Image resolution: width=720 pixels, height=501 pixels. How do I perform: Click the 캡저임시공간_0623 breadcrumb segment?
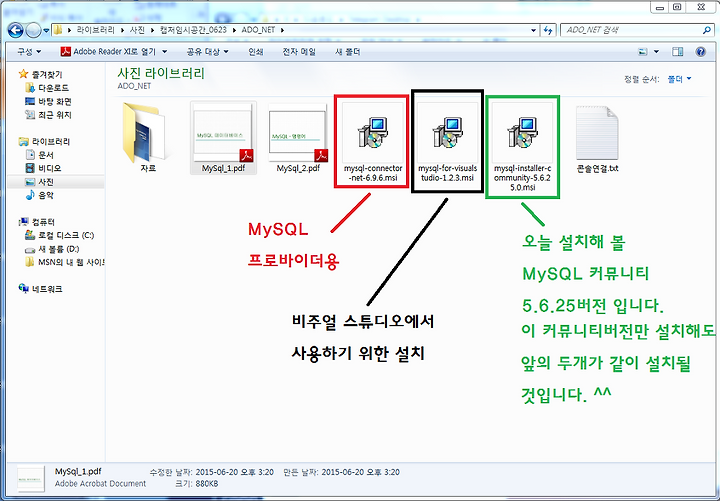[193, 30]
